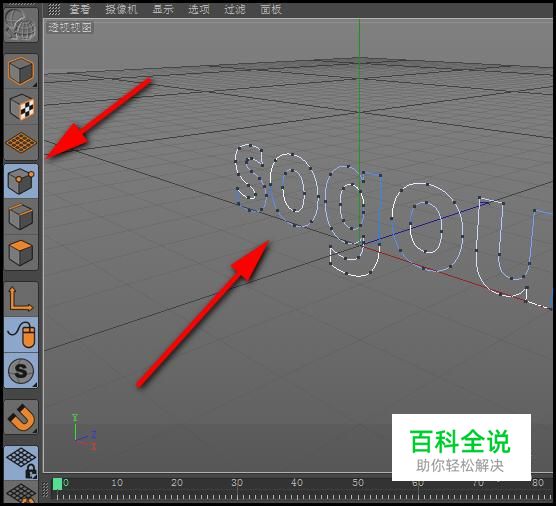Open the 显示 display menu
Screen dimensions: 556x506
coord(163,10)
